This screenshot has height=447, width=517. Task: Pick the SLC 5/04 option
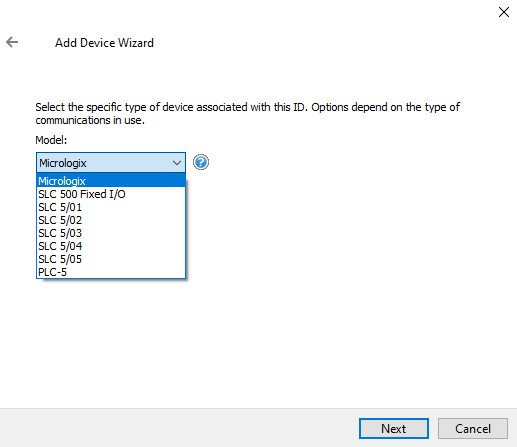pyautogui.click(x=111, y=246)
